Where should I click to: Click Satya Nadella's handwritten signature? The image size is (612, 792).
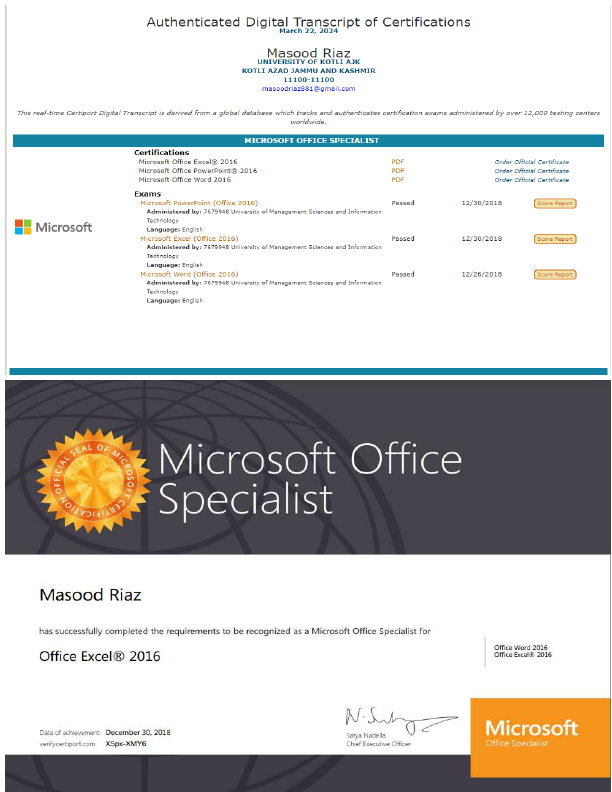point(401,720)
